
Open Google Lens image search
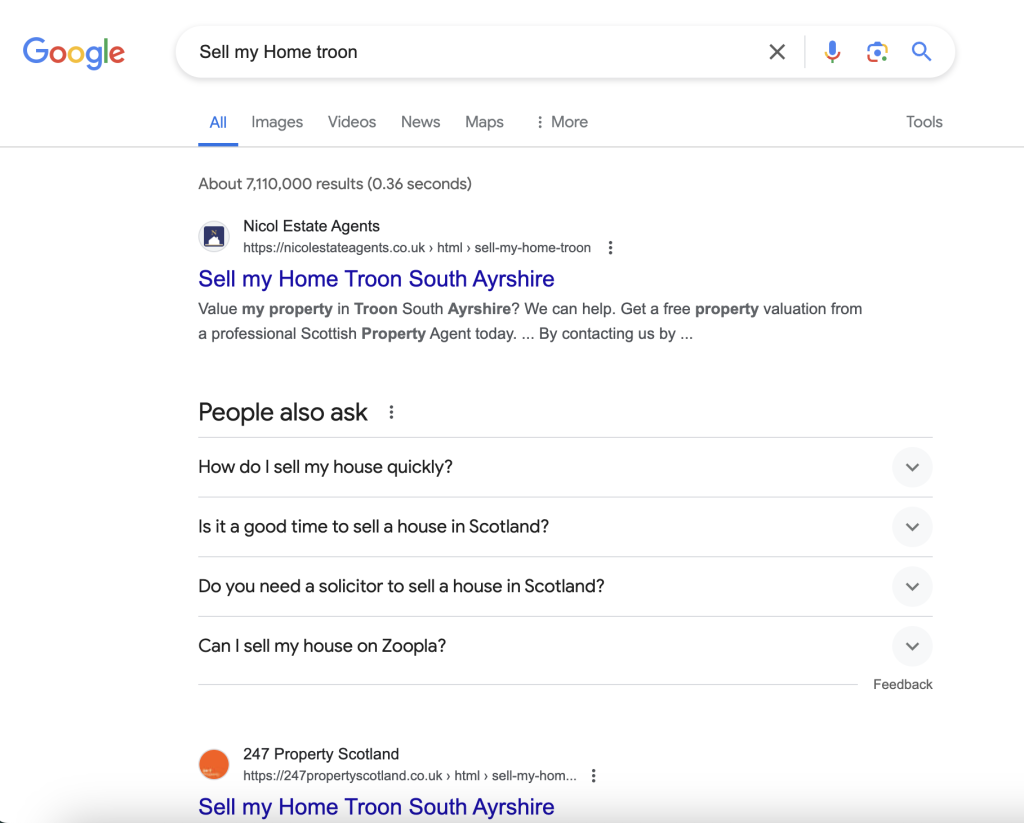click(877, 51)
